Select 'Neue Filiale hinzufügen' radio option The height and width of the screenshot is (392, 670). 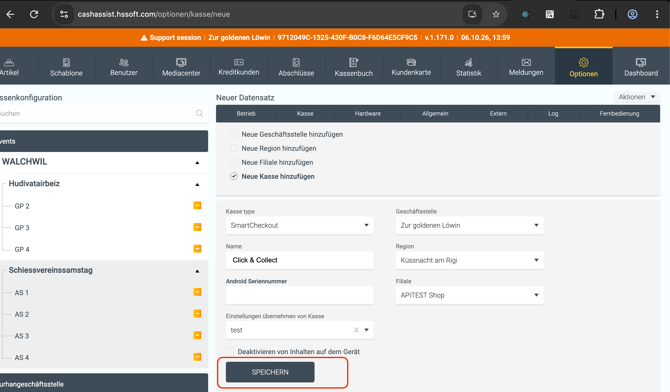(x=234, y=162)
